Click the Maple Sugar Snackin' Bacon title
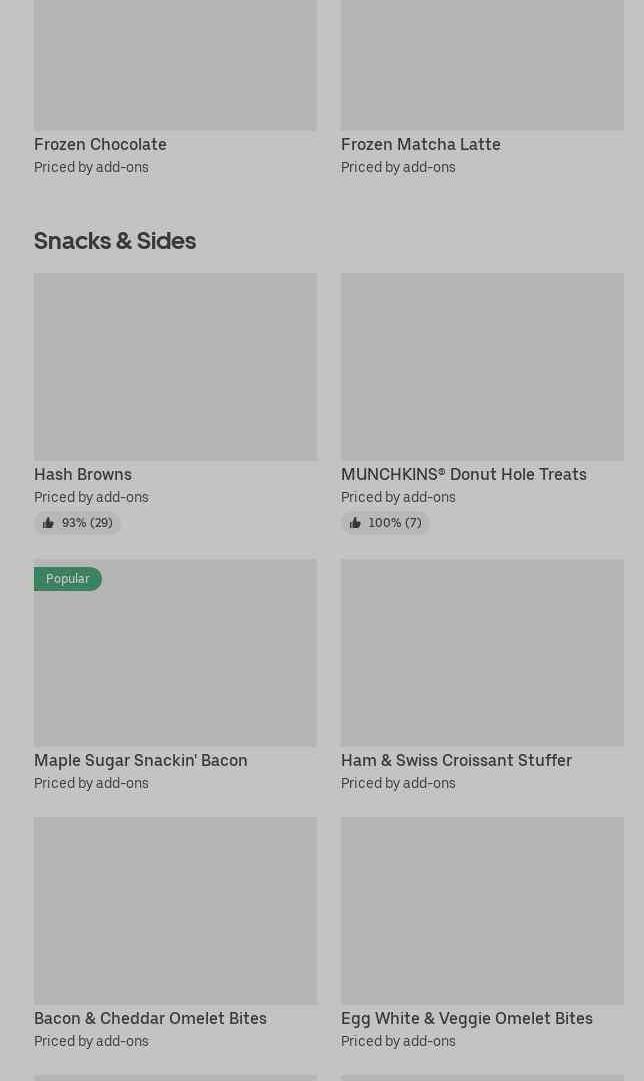The width and height of the screenshot is (644, 1081). click(x=141, y=760)
